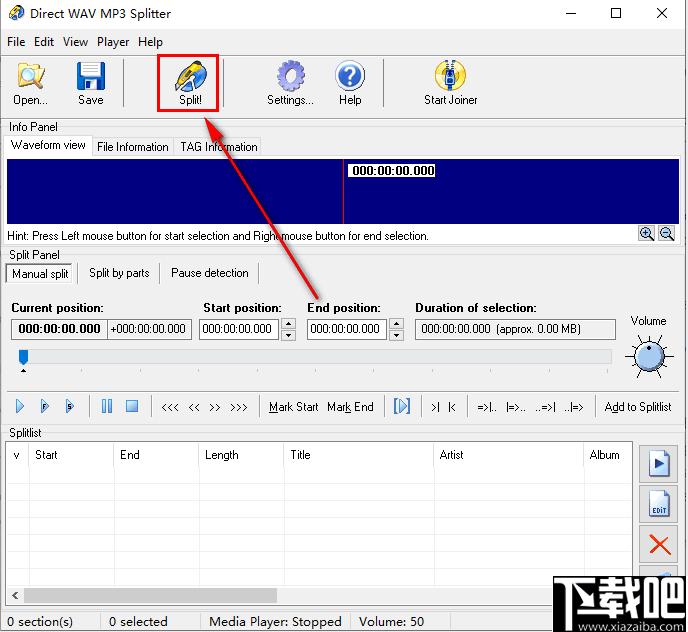Click the =>|.. navigation button

[487, 407]
